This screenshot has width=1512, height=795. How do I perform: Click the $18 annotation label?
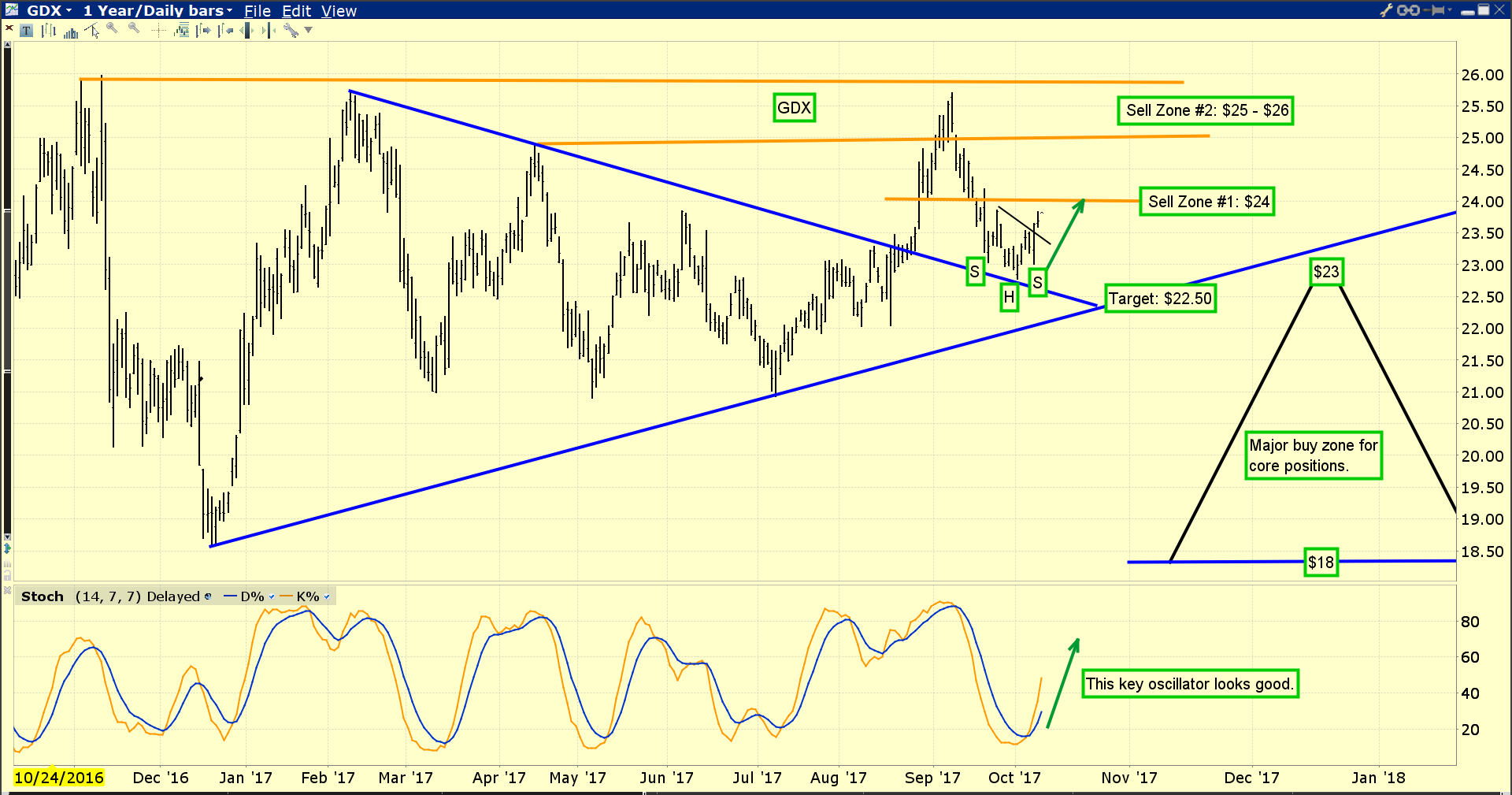tap(1321, 563)
